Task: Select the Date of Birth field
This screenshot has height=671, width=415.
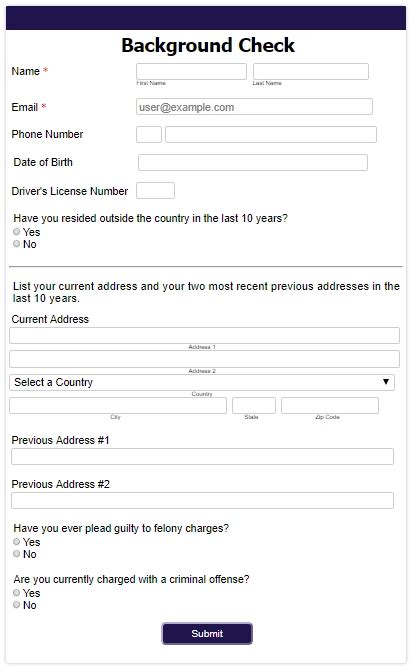Action: 253,163
